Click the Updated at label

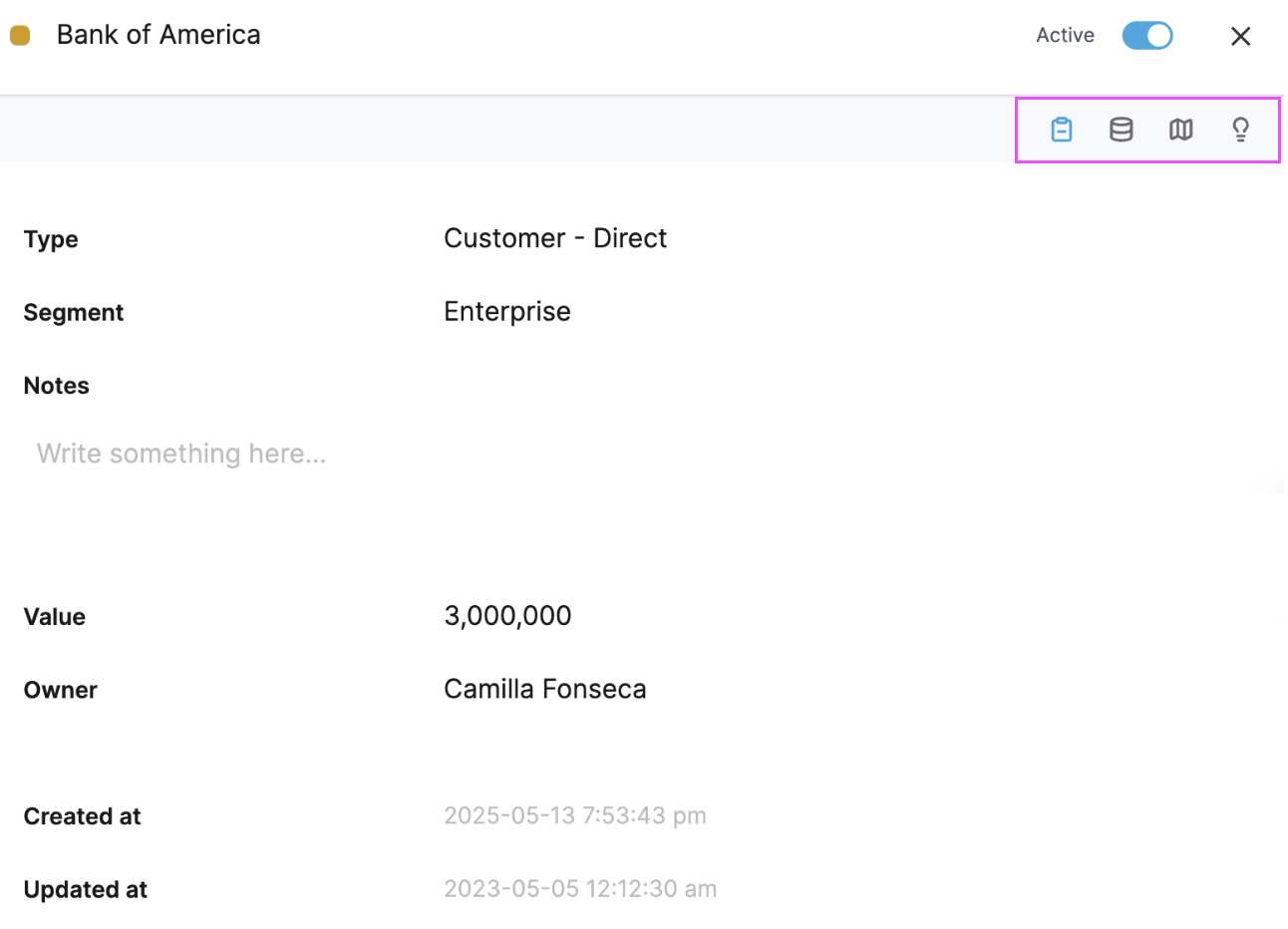point(86,890)
